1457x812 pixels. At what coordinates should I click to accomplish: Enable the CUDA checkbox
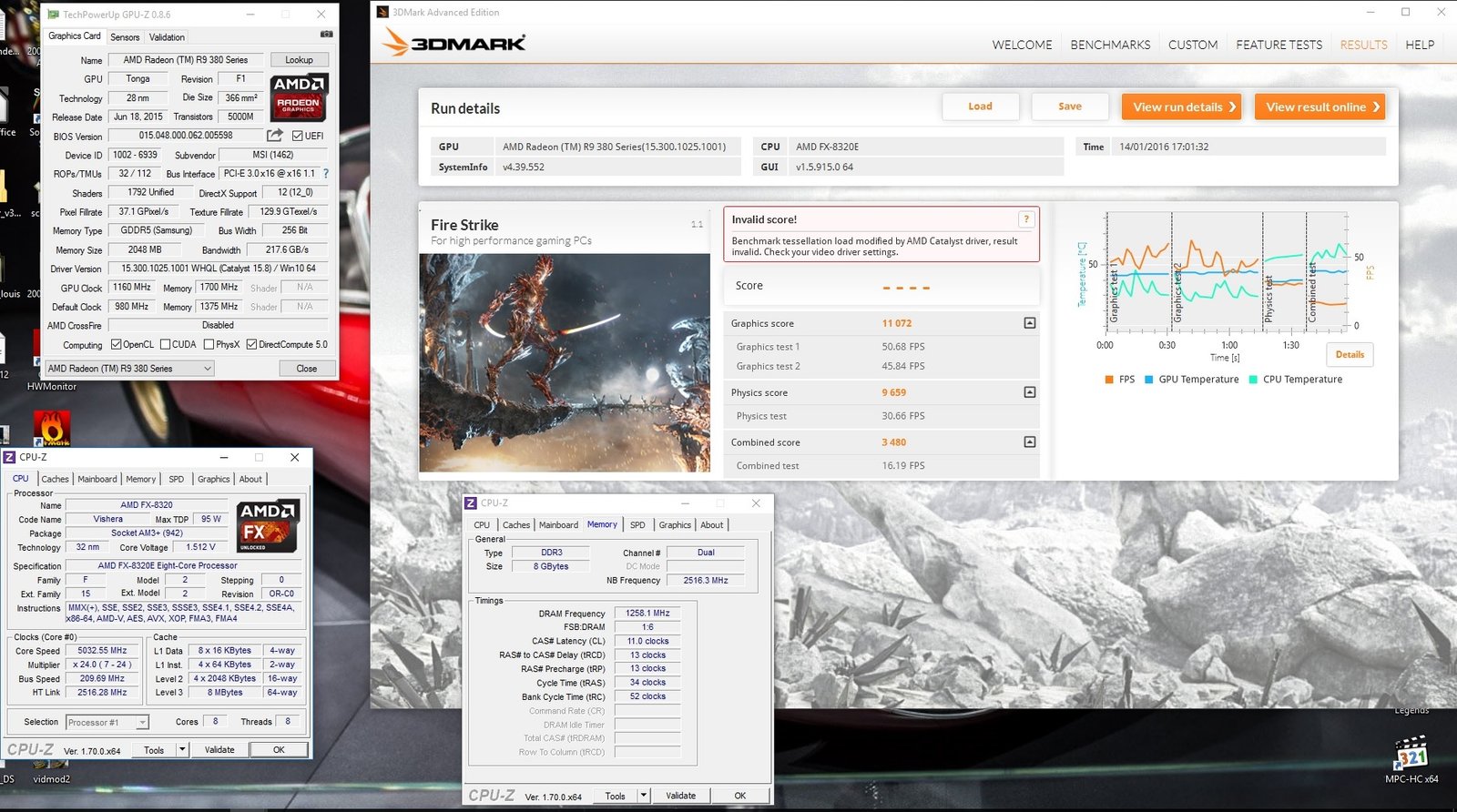tap(166, 344)
